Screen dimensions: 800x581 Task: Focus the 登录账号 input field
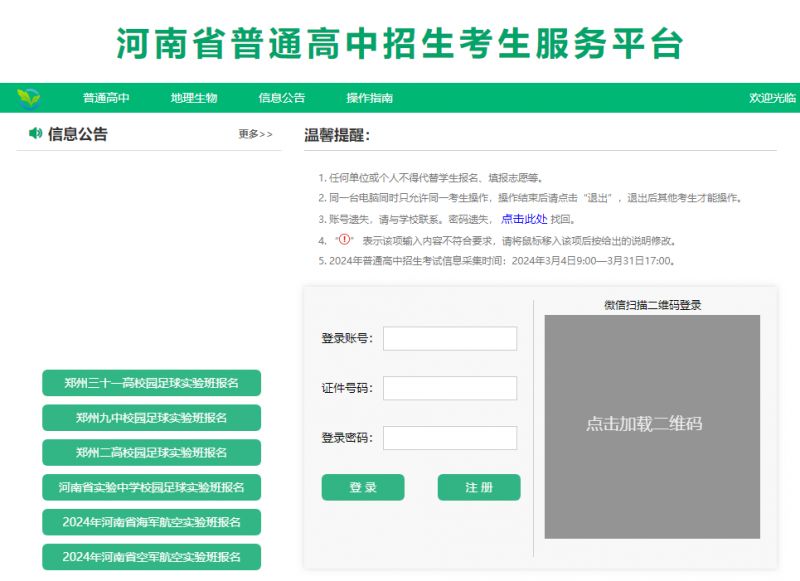click(450, 339)
